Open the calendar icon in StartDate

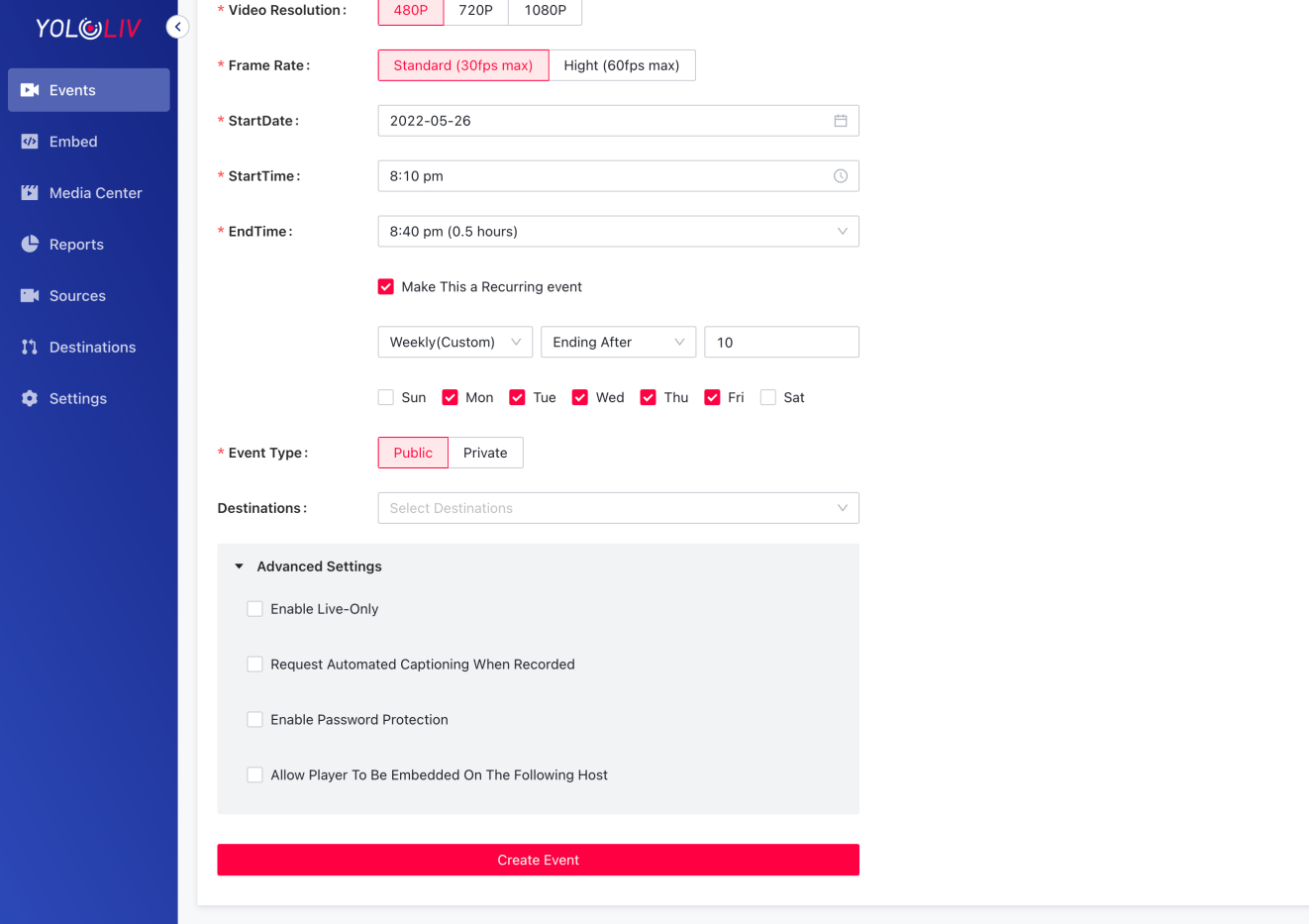point(841,121)
